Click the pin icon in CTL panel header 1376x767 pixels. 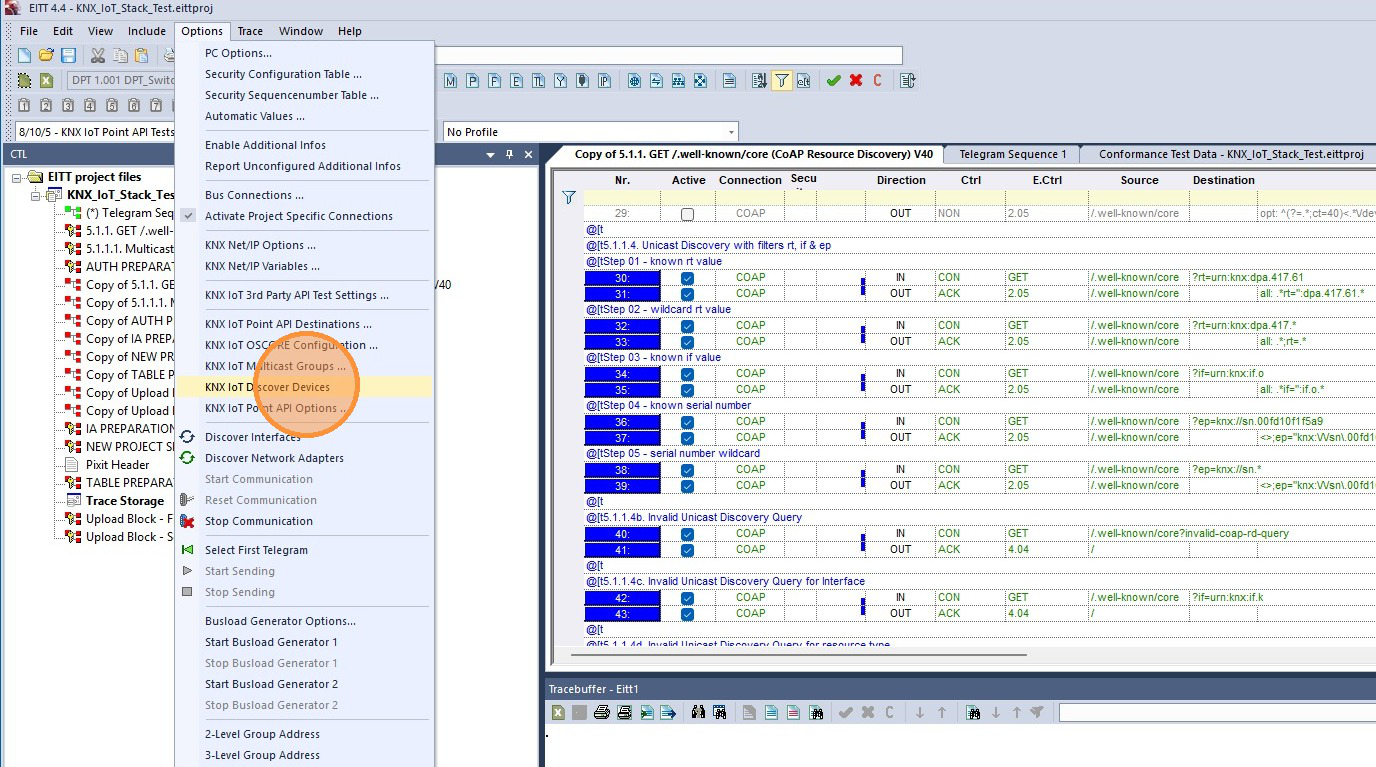509,154
